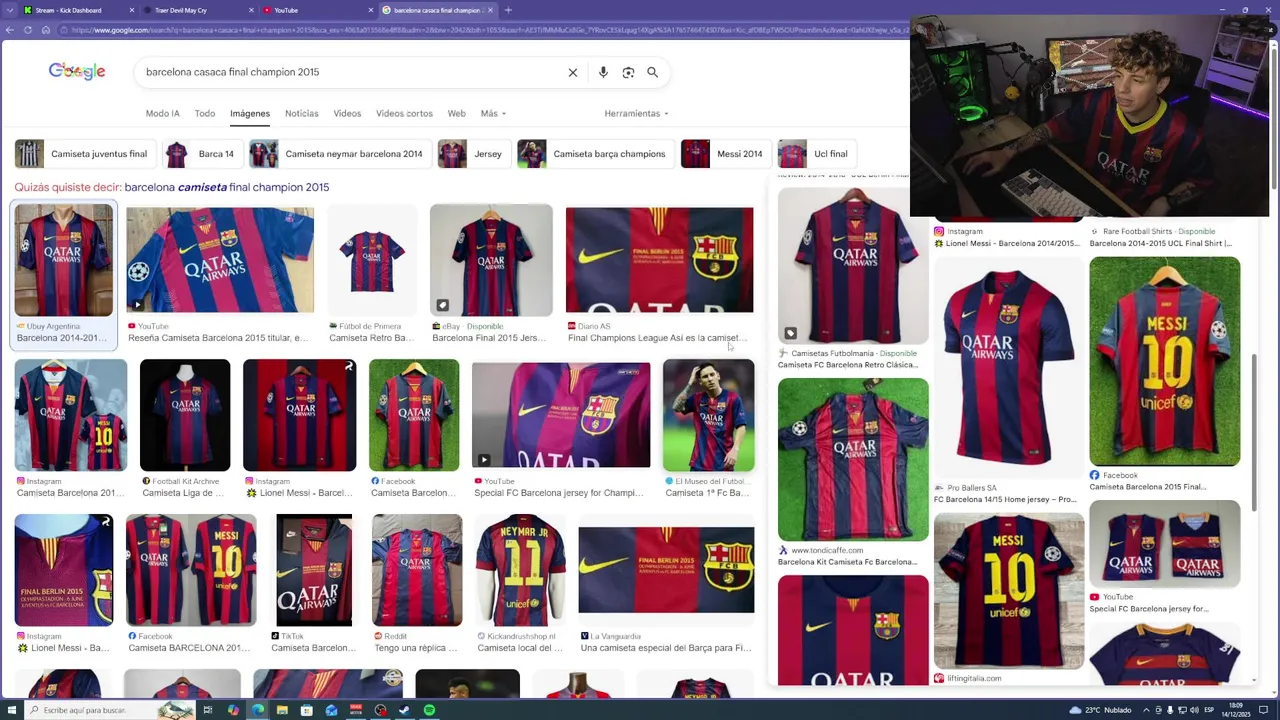This screenshot has height=720, width=1280.
Task: Click YouTube Special FC Barcelona jersey caption
Action: point(1149,608)
